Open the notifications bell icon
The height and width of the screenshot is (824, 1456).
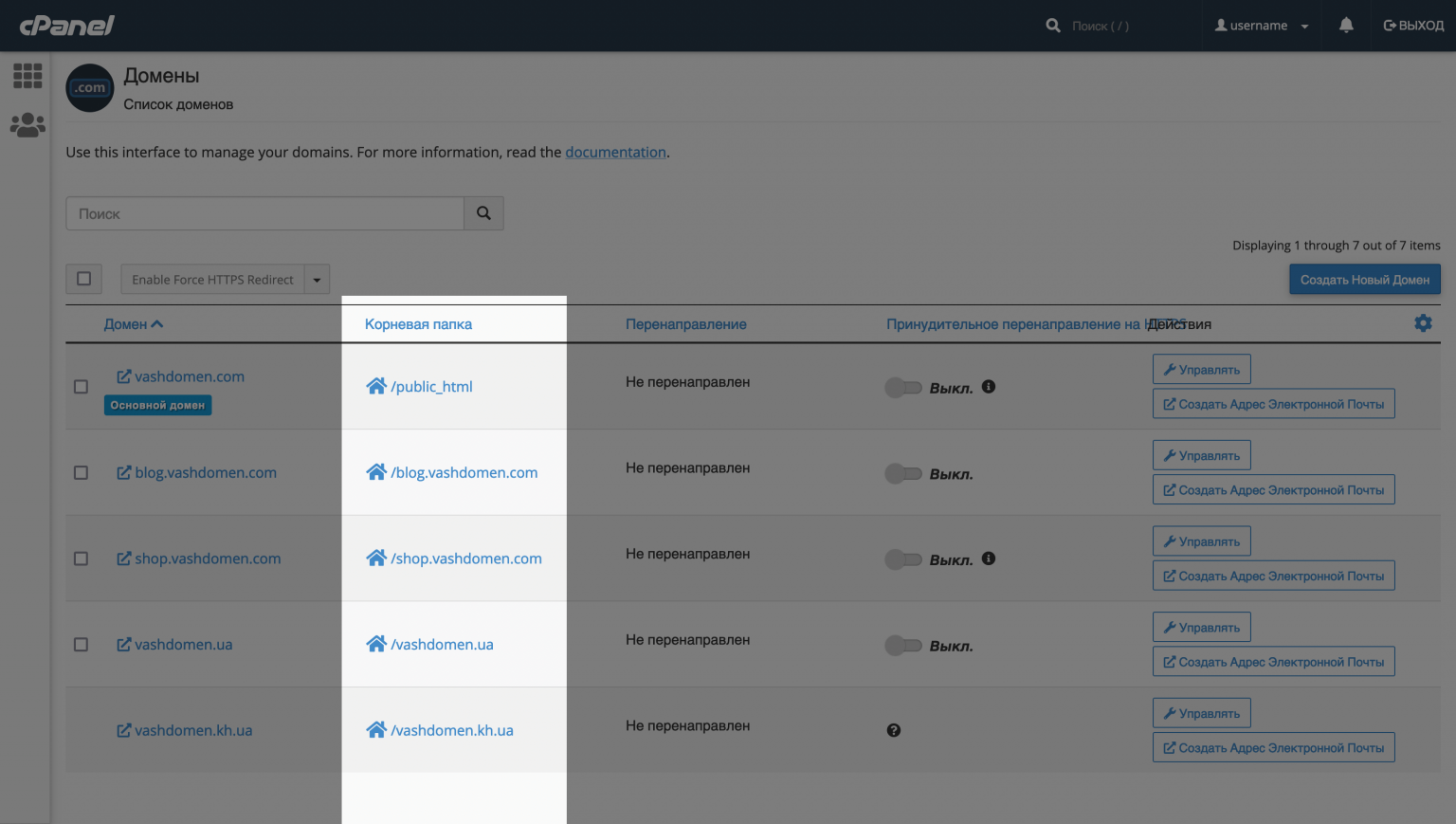coord(1346,26)
